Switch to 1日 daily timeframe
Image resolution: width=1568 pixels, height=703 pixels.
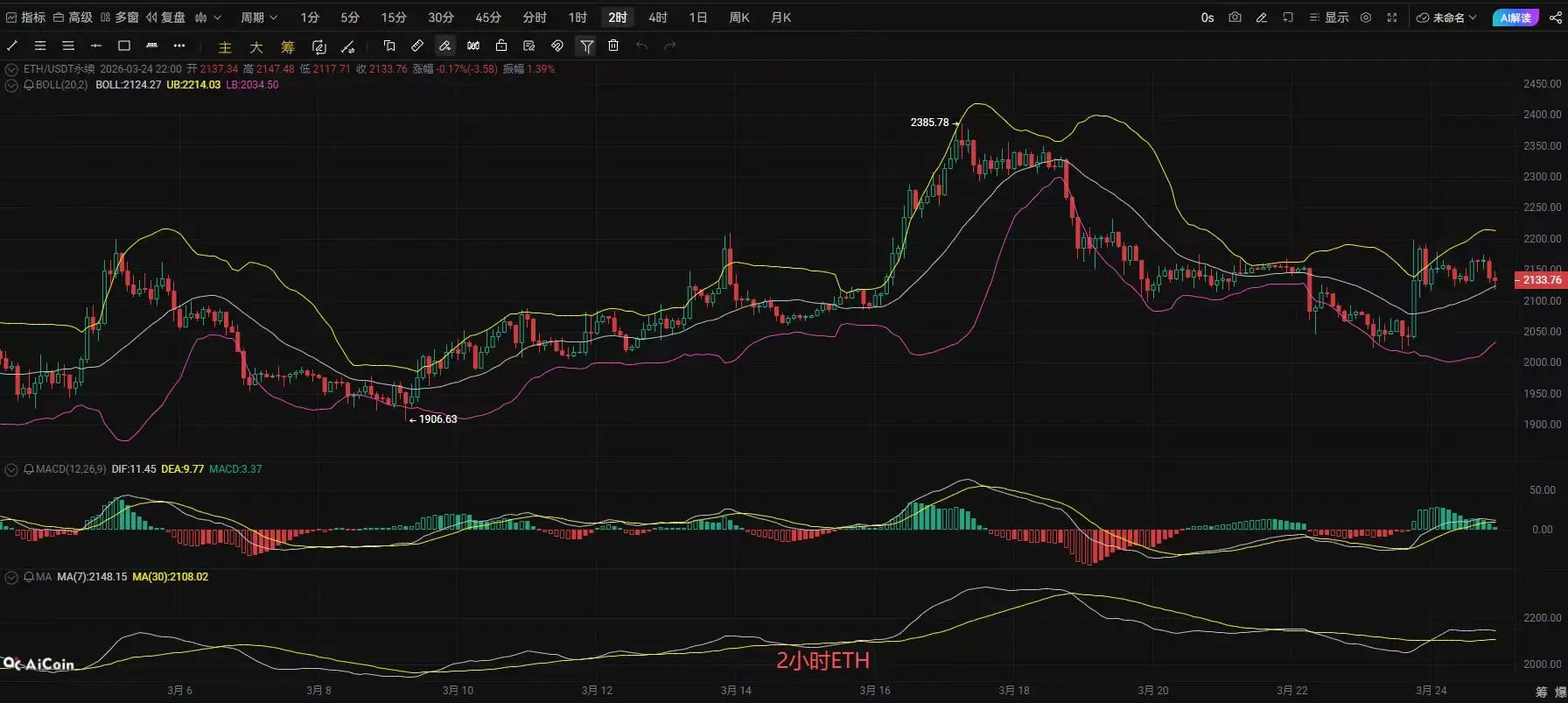[x=698, y=18]
